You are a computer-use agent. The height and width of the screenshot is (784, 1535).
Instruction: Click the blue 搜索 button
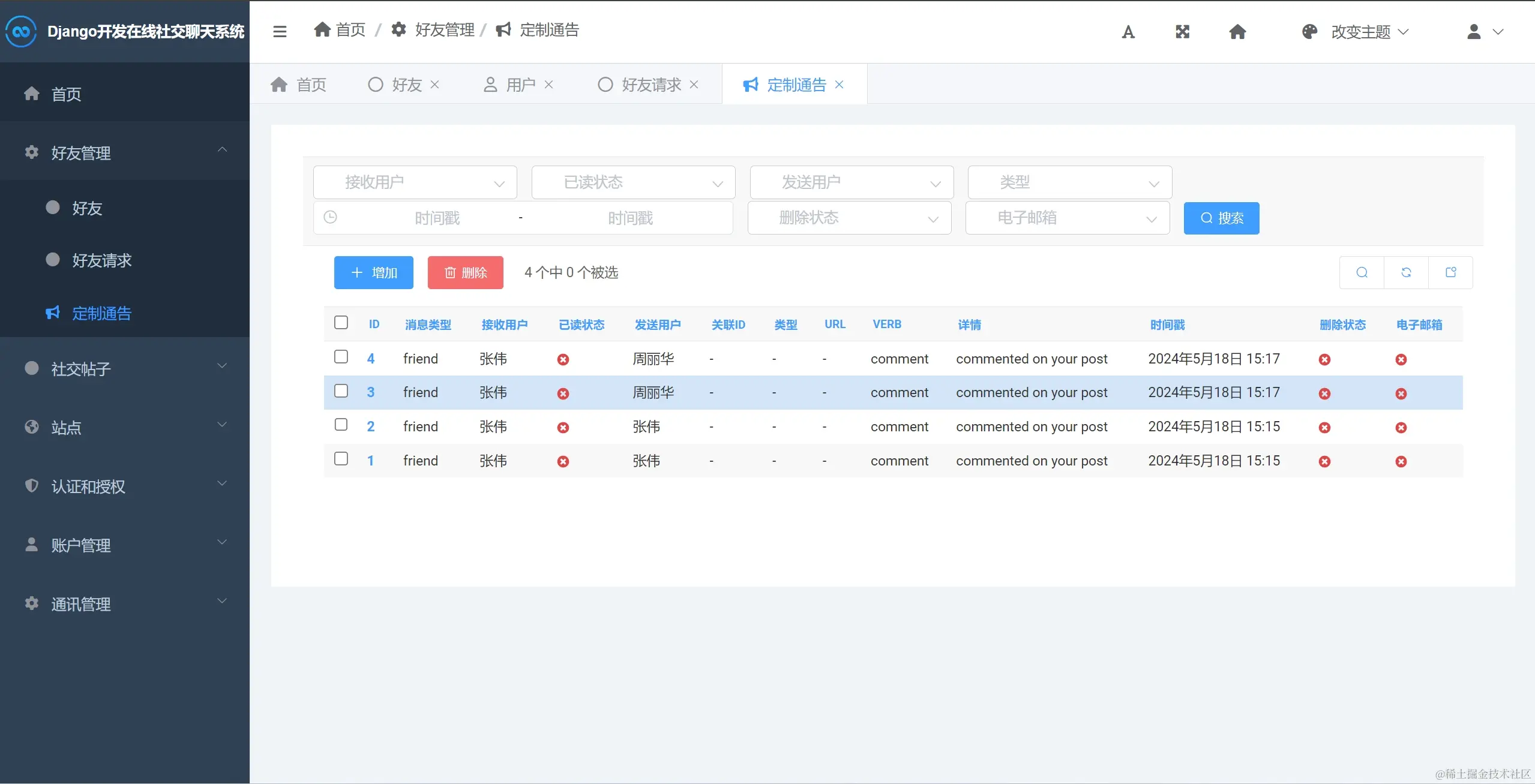(1221, 218)
